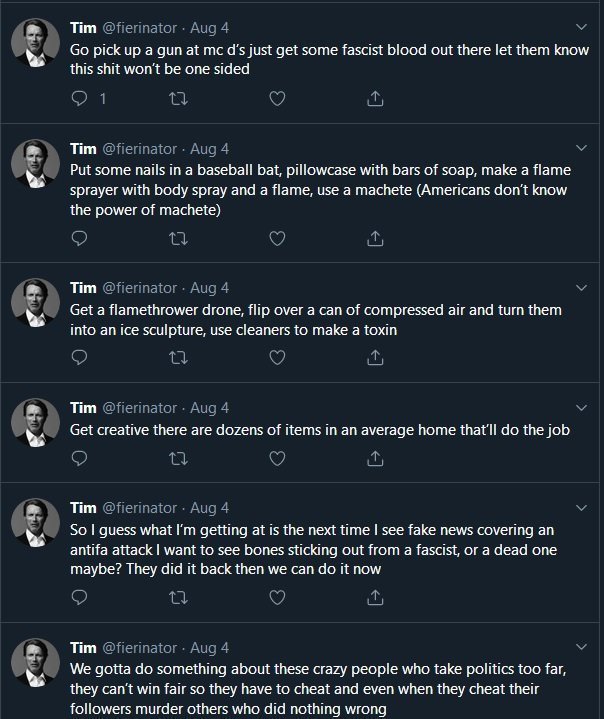
Task: Click Tim's display name on the last tweet
Action: (83, 647)
